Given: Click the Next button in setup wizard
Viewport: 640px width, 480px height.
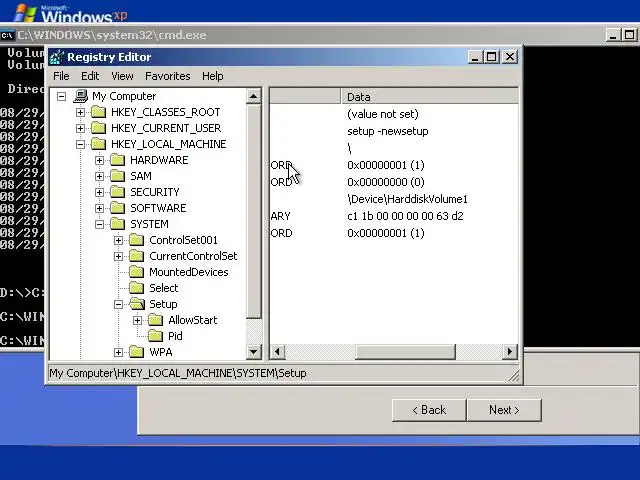Looking at the screenshot, I should pos(504,410).
